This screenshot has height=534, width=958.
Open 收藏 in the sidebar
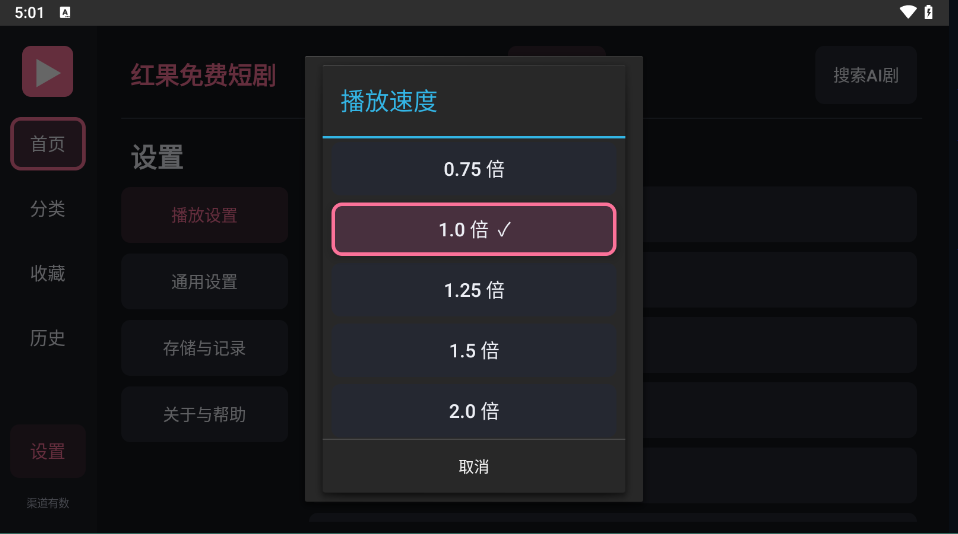(x=48, y=273)
